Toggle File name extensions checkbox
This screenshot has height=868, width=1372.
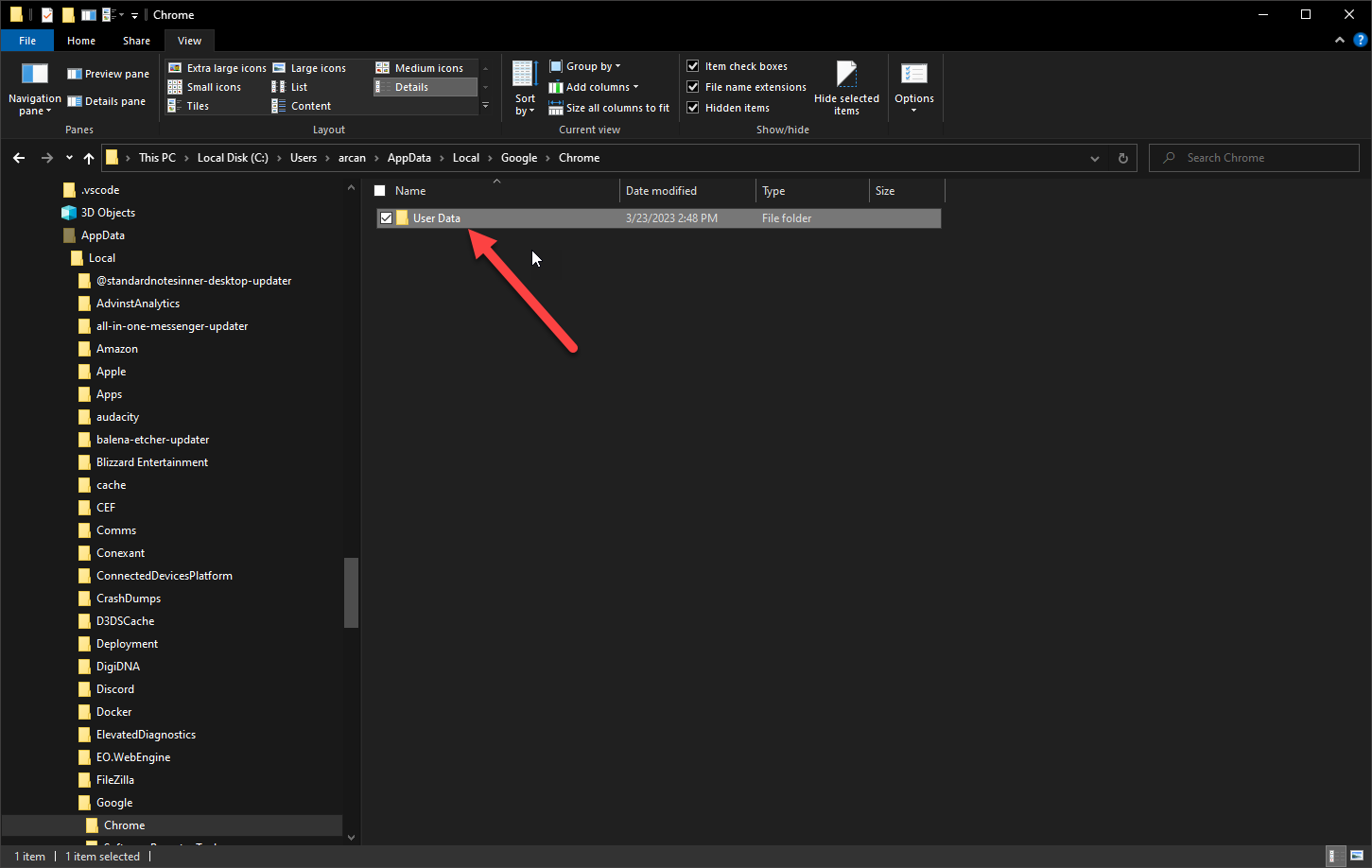[693, 87]
